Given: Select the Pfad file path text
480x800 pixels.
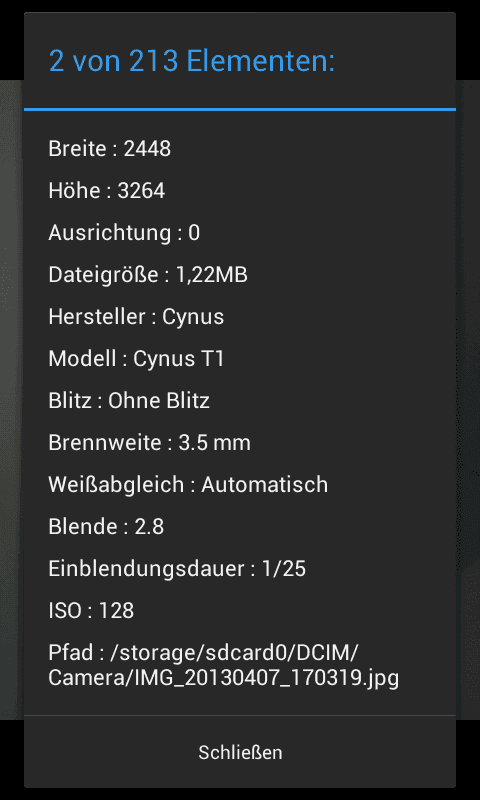Looking at the screenshot, I should 224,665.
